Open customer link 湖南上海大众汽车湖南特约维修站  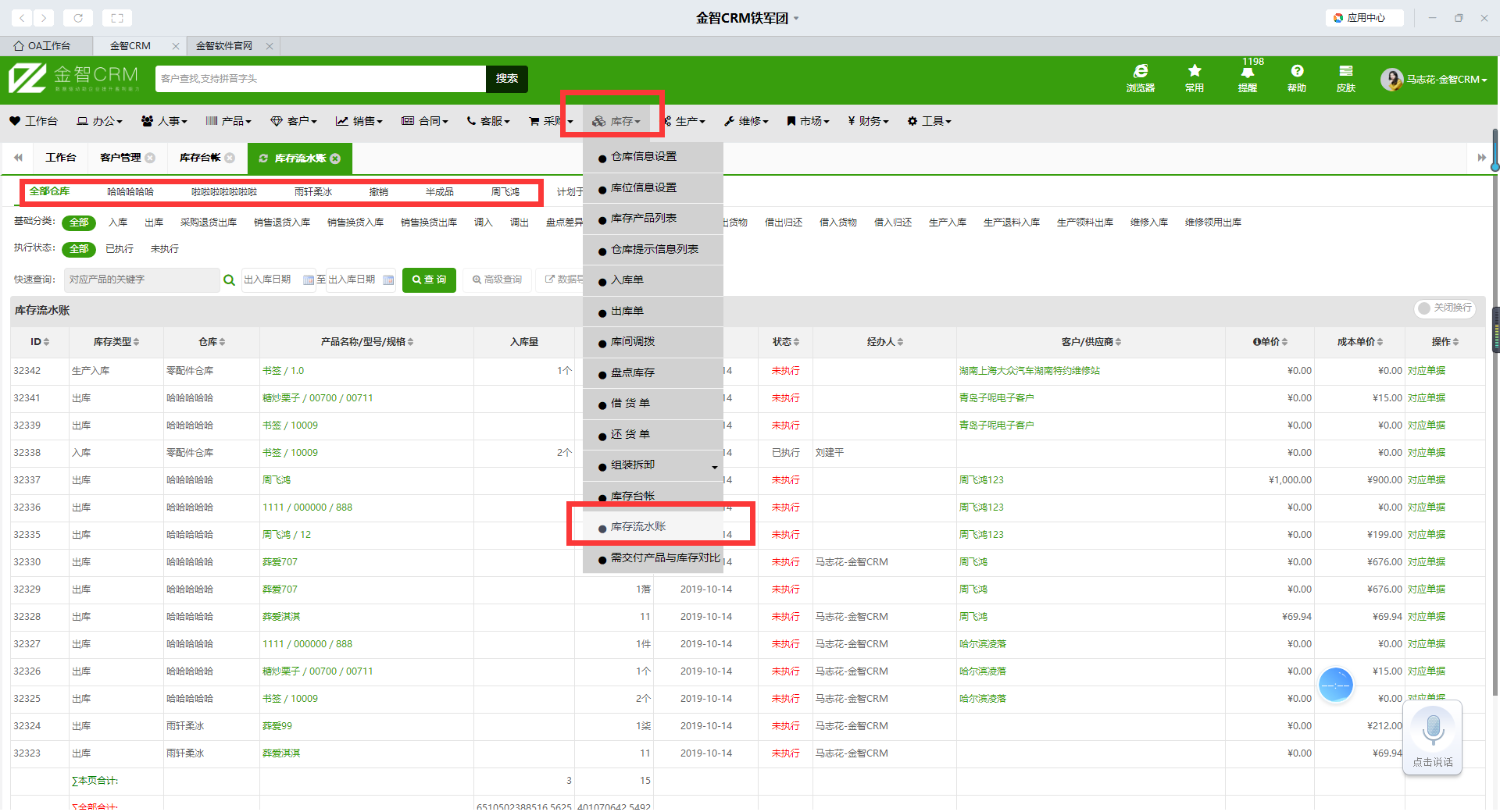coord(1029,371)
